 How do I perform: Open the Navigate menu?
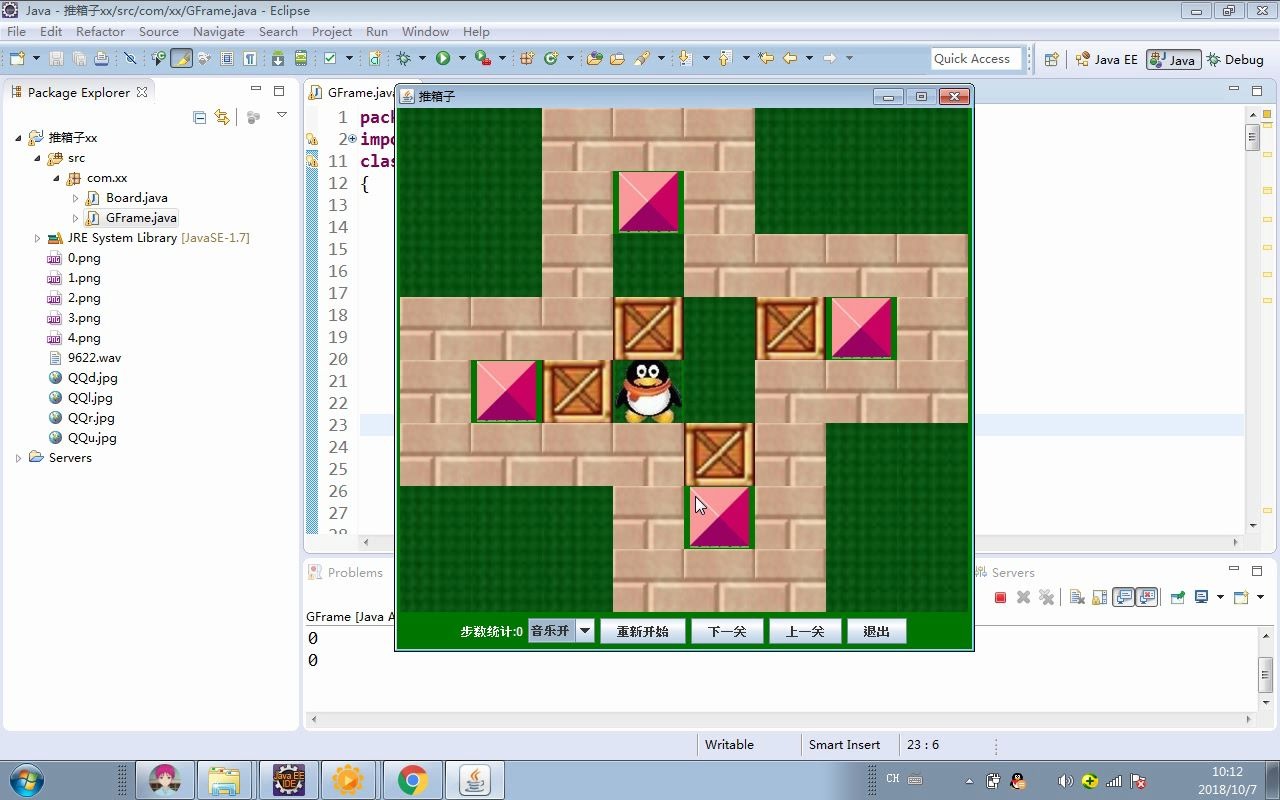[x=218, y=31]
